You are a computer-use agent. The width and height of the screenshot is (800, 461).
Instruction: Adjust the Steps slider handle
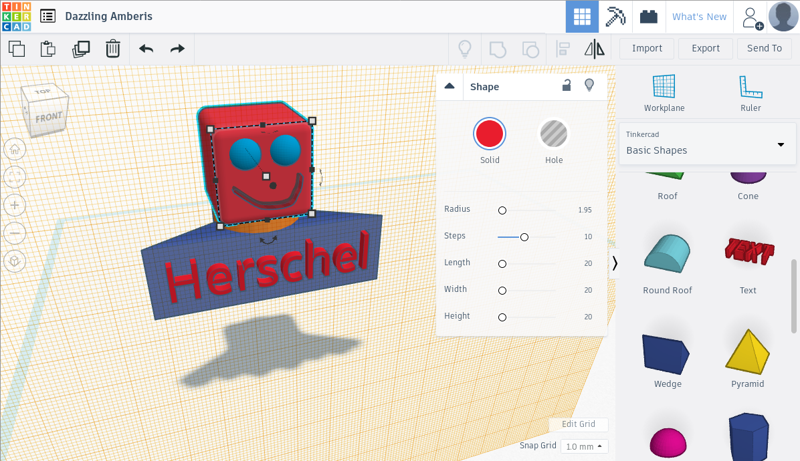524,237
